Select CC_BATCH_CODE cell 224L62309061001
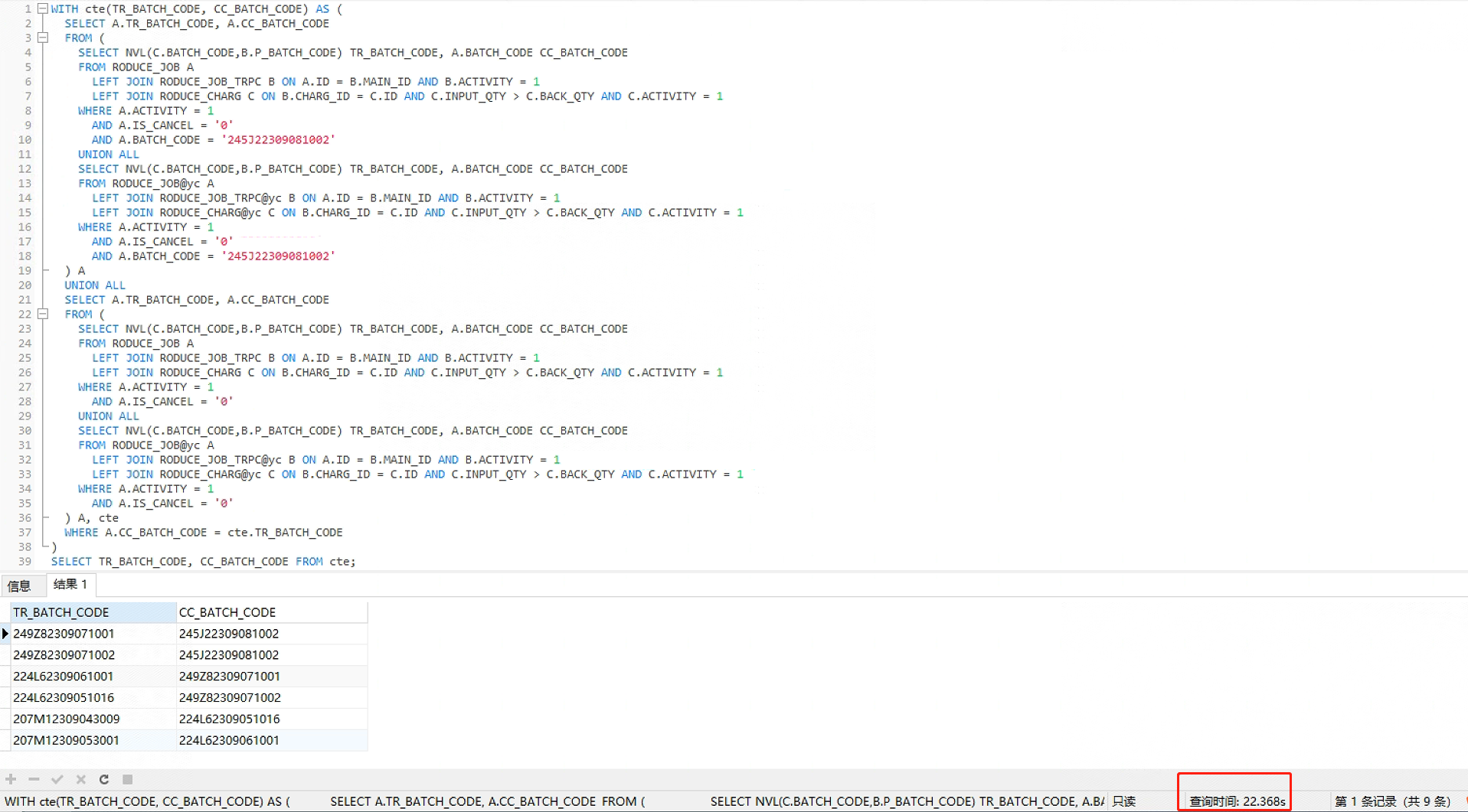This screenshot has height=812, width=1468. click(x=272, y=741)
